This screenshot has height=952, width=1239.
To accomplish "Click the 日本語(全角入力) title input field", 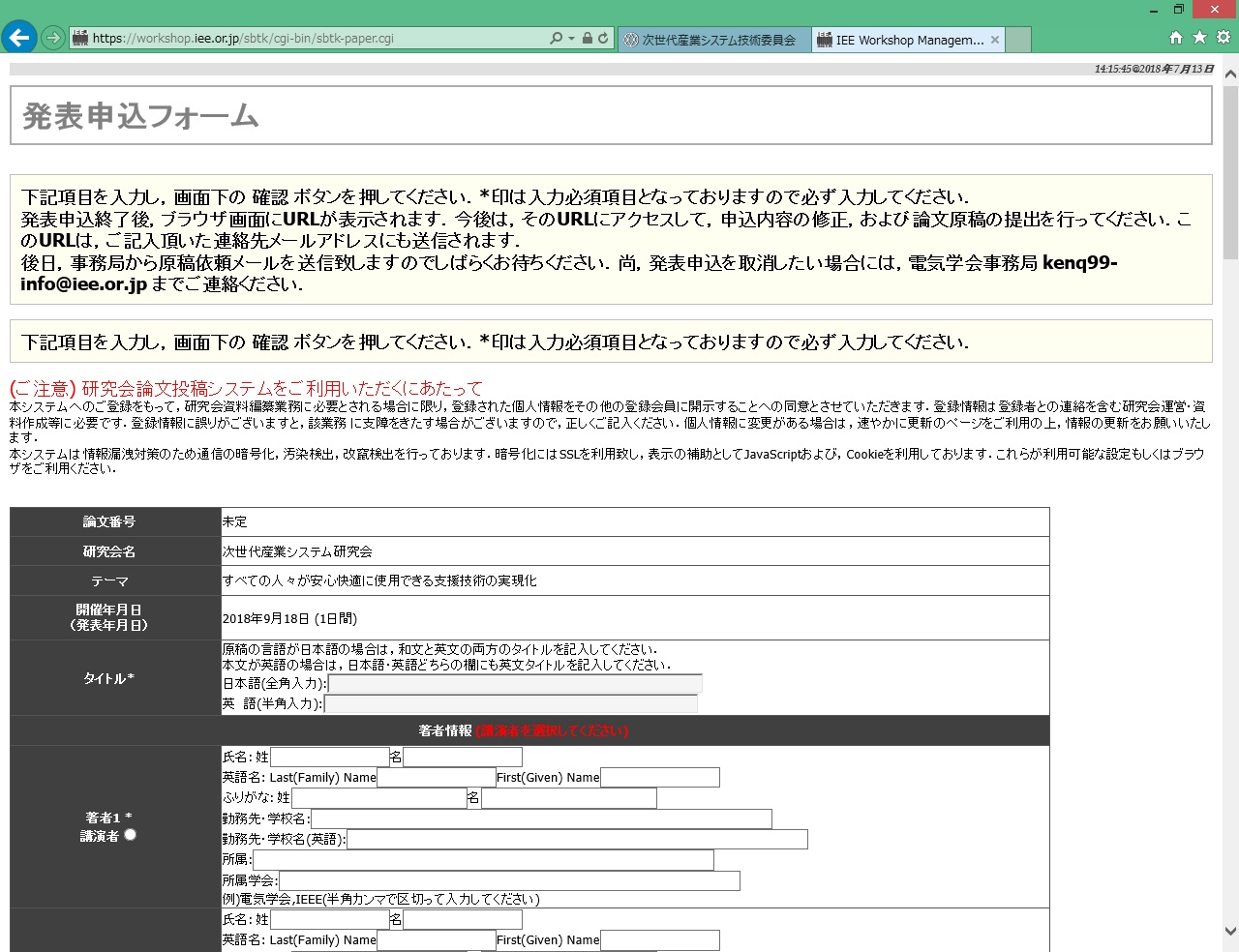I will 515,684.
